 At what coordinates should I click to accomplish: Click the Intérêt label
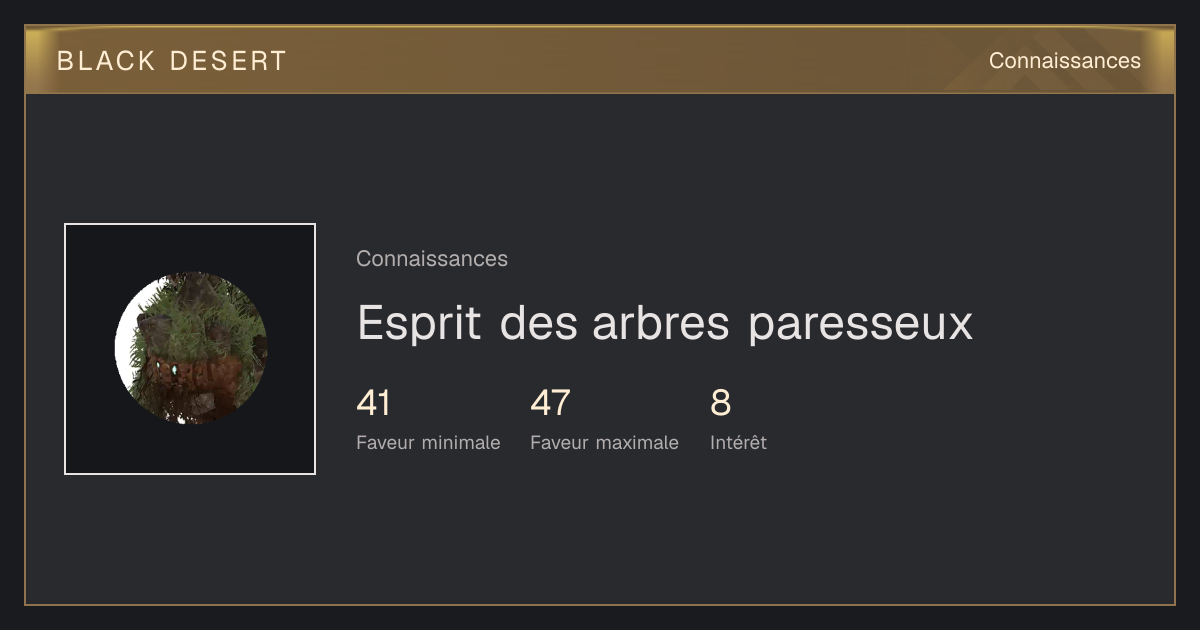click(x=738, y=442)
